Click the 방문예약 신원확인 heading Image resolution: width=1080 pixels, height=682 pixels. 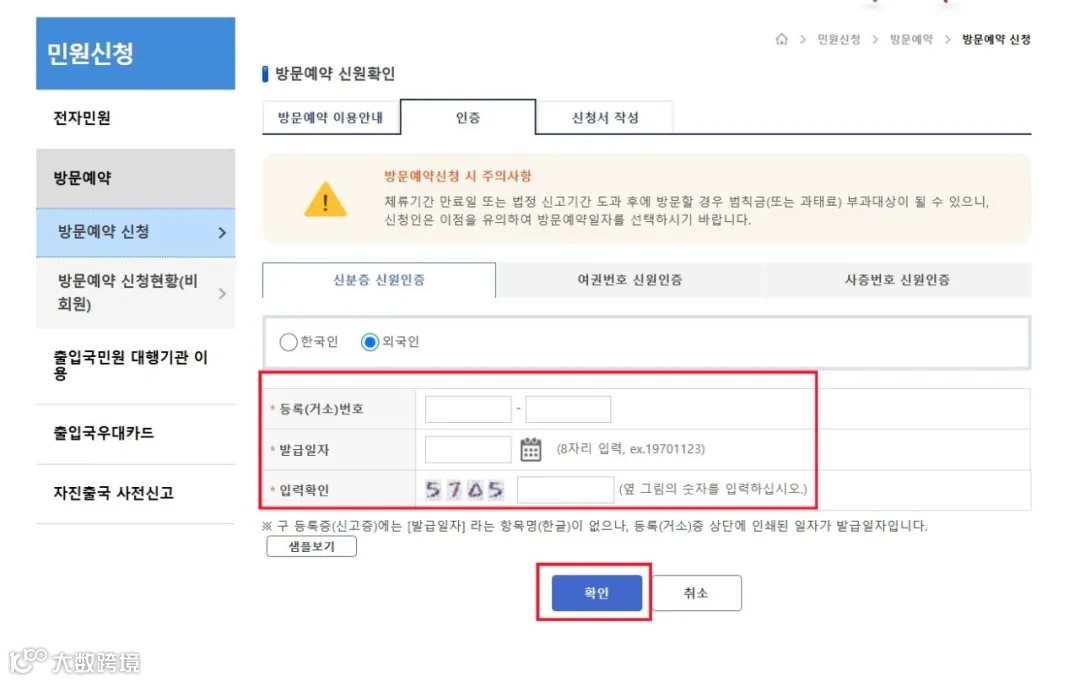tap(335, 74)
